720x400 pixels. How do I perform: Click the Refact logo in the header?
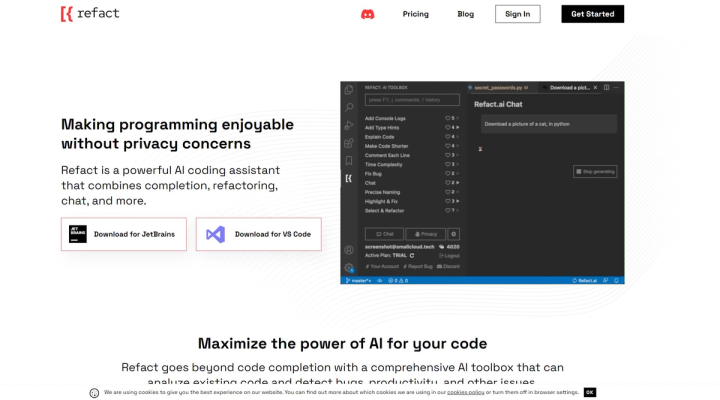point(90,14)
